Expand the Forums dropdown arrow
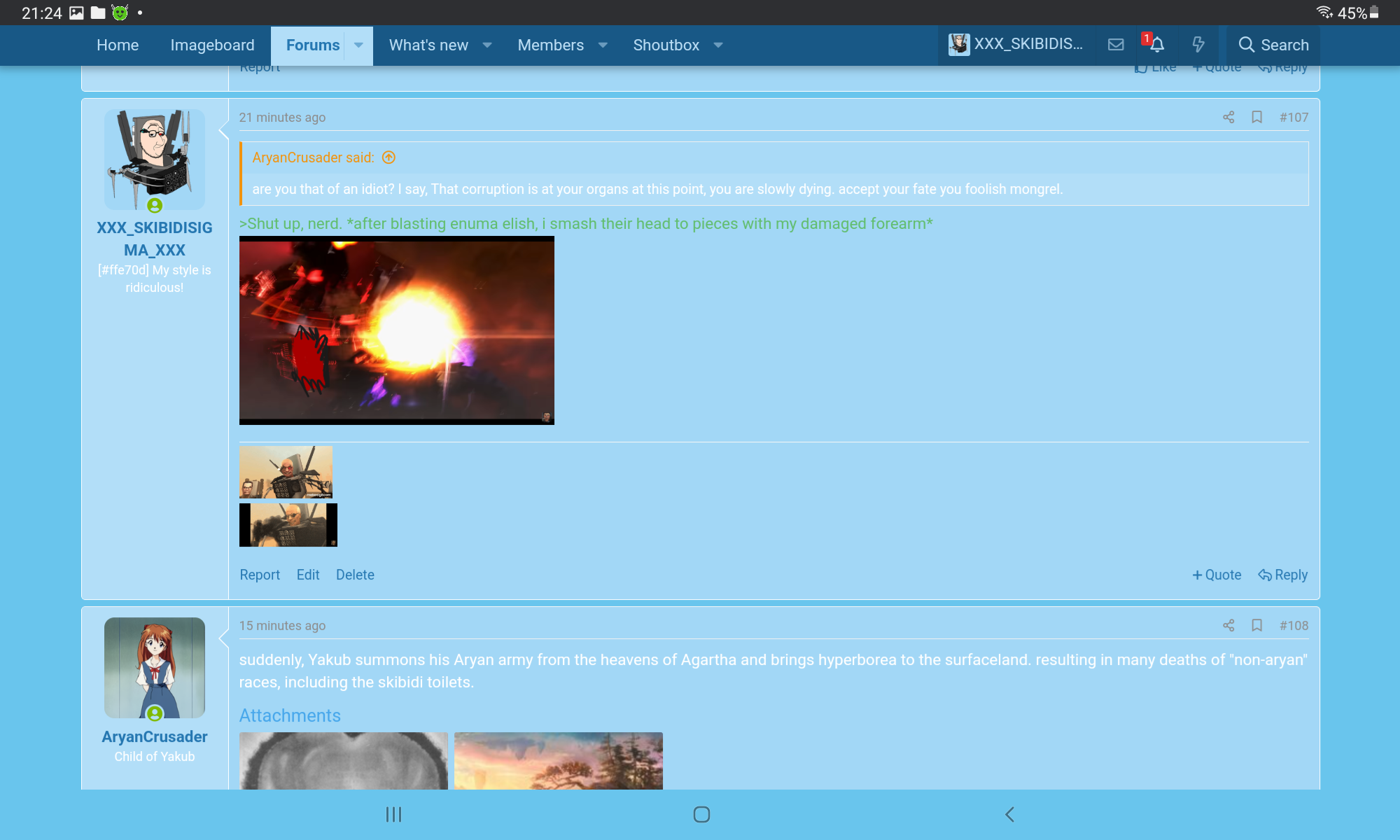Screen dimensions: 1400x840 (x=358, y=45)
